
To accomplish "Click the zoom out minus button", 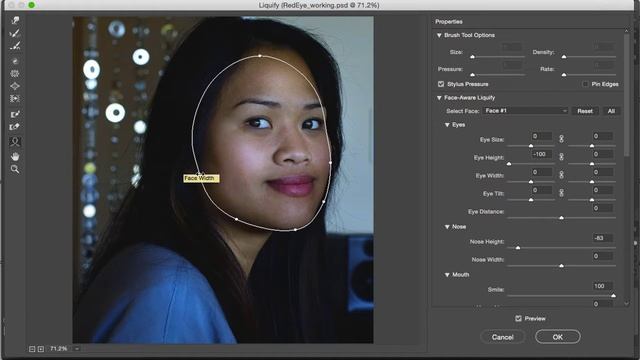I will (x=32, y=349).
